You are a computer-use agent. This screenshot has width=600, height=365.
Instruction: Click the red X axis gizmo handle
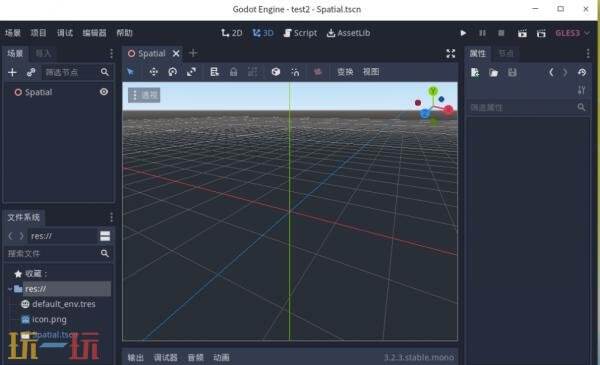(x=448, y=110)
